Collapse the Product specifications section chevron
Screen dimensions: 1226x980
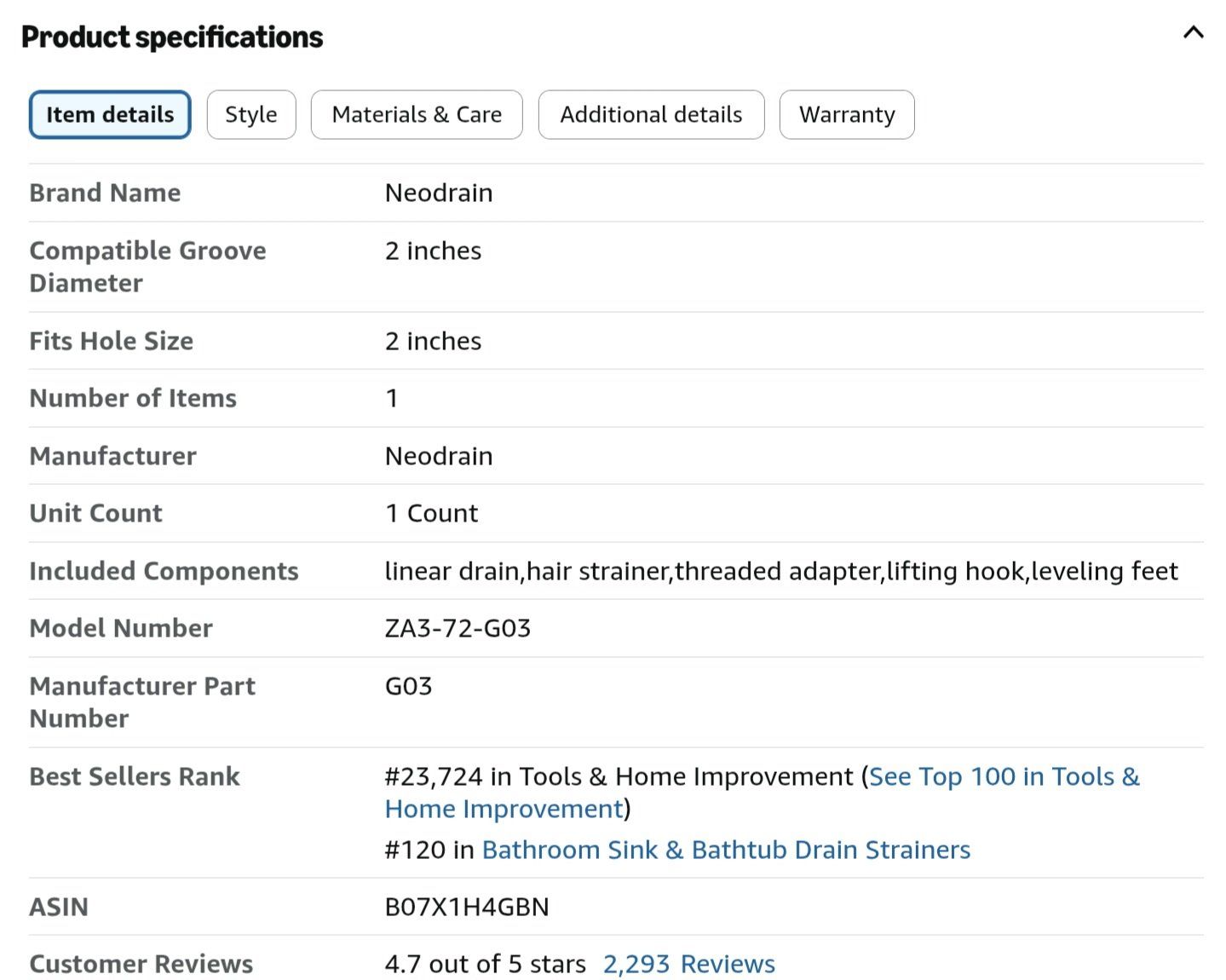[1193, 33]
